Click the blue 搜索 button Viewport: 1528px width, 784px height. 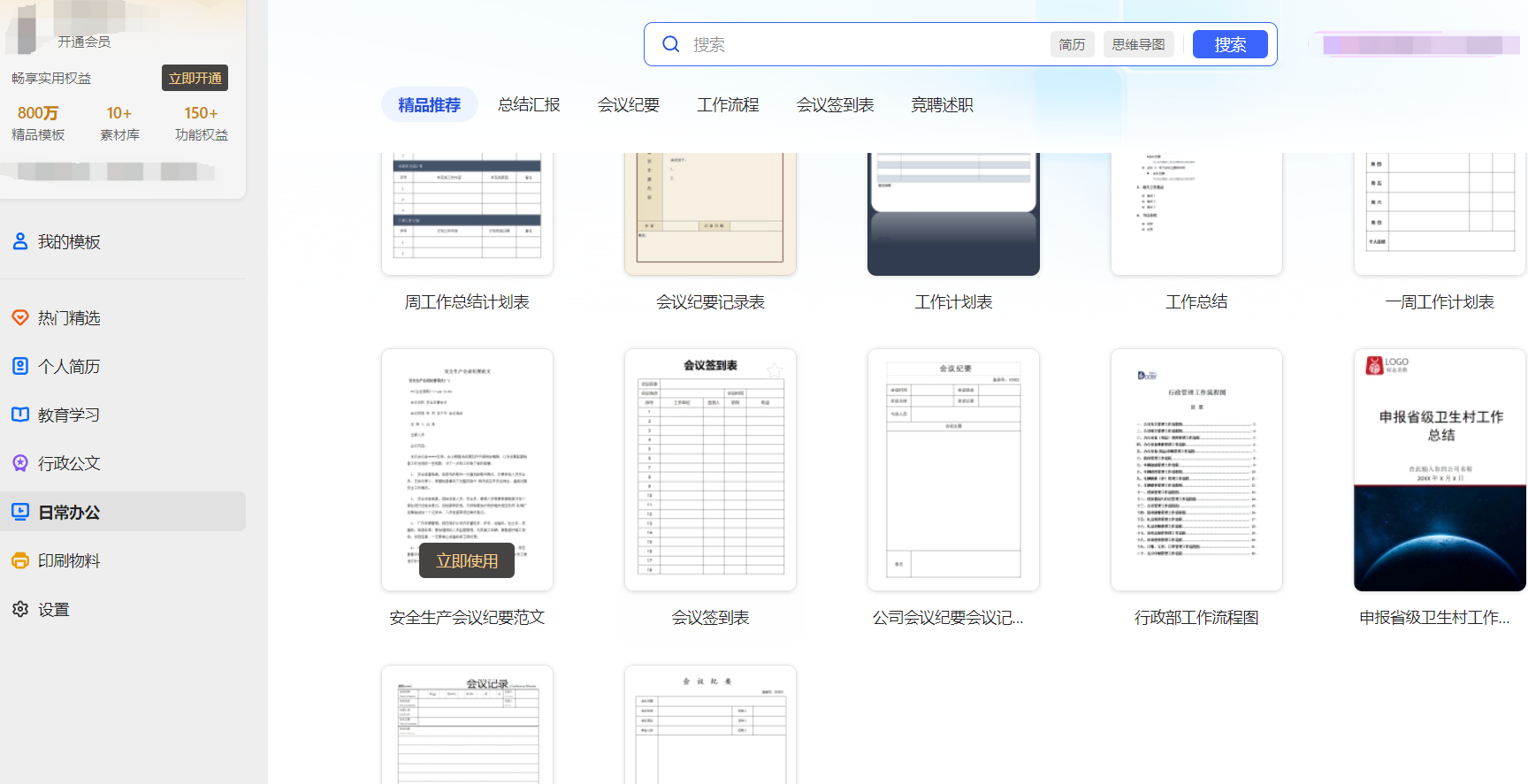[1230, 44]
